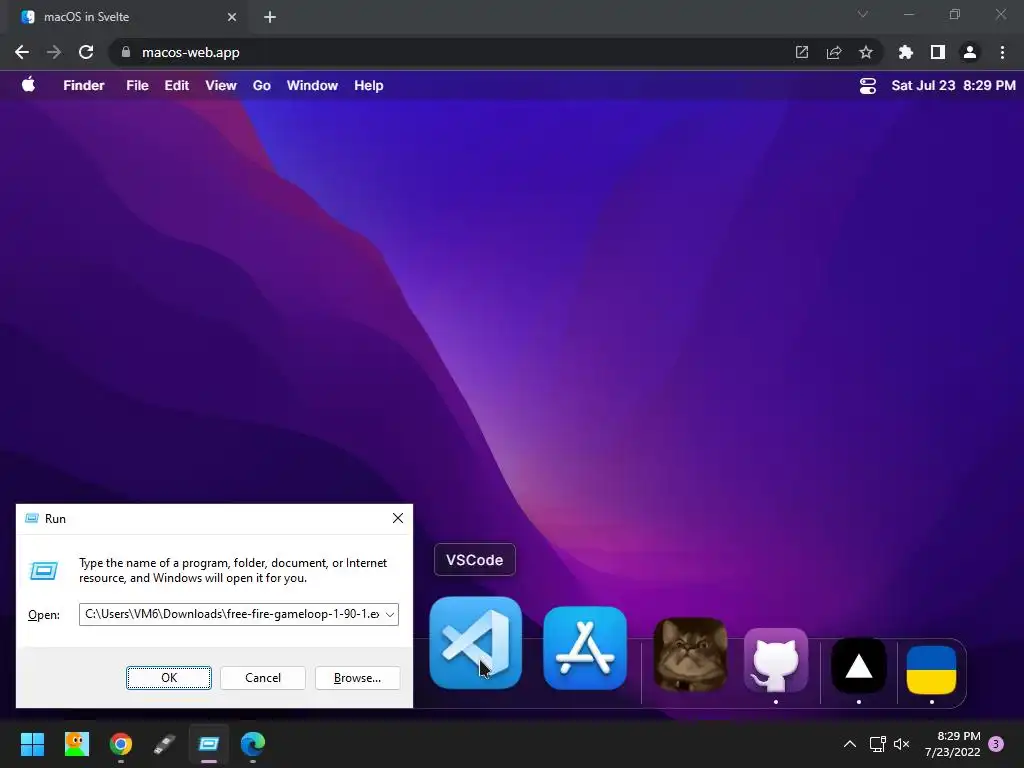Launch the App Store dock icon

coord(584,648)
